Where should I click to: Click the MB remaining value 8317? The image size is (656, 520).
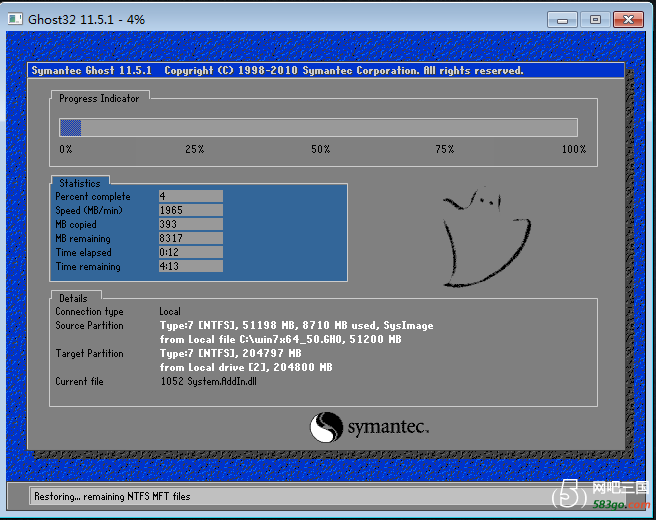pyautogui.click(x=191, y=238)
